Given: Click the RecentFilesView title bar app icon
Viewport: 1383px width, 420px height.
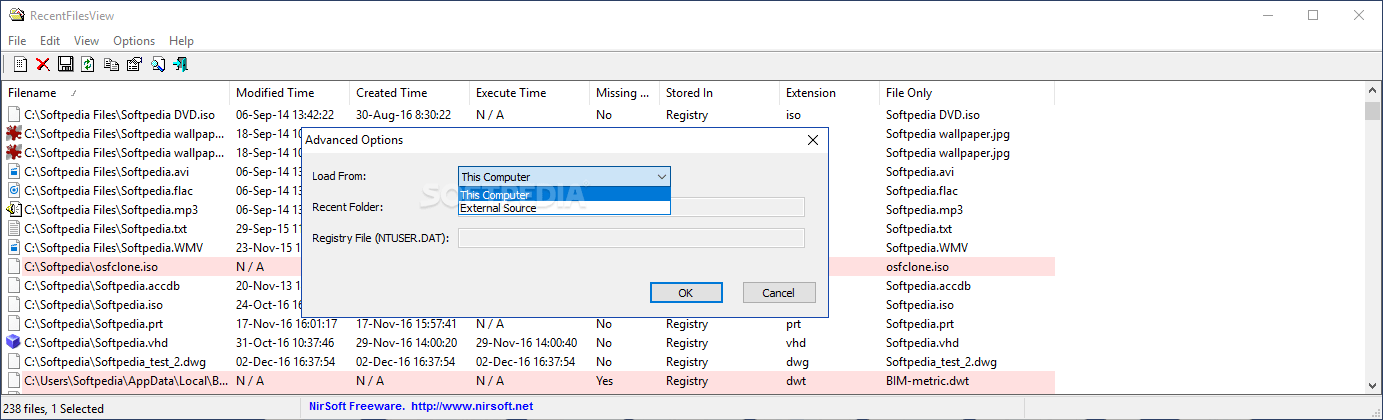Looking at the screenshot, I should pyautogui.click(x=16, y=15).
